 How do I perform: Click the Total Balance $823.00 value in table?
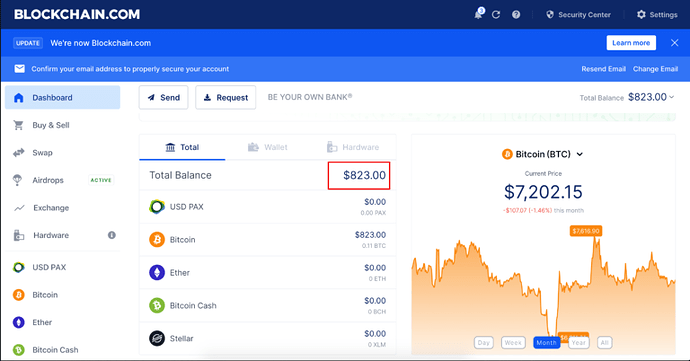[364, 175]
